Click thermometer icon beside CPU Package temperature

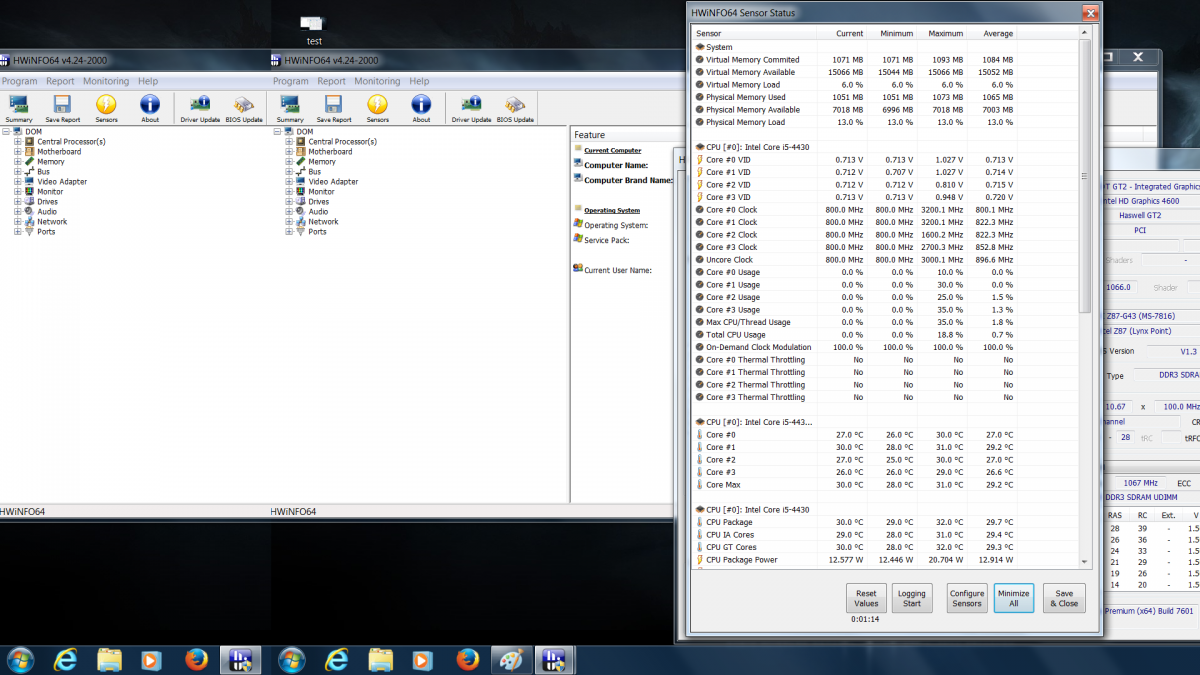point(700,522)
